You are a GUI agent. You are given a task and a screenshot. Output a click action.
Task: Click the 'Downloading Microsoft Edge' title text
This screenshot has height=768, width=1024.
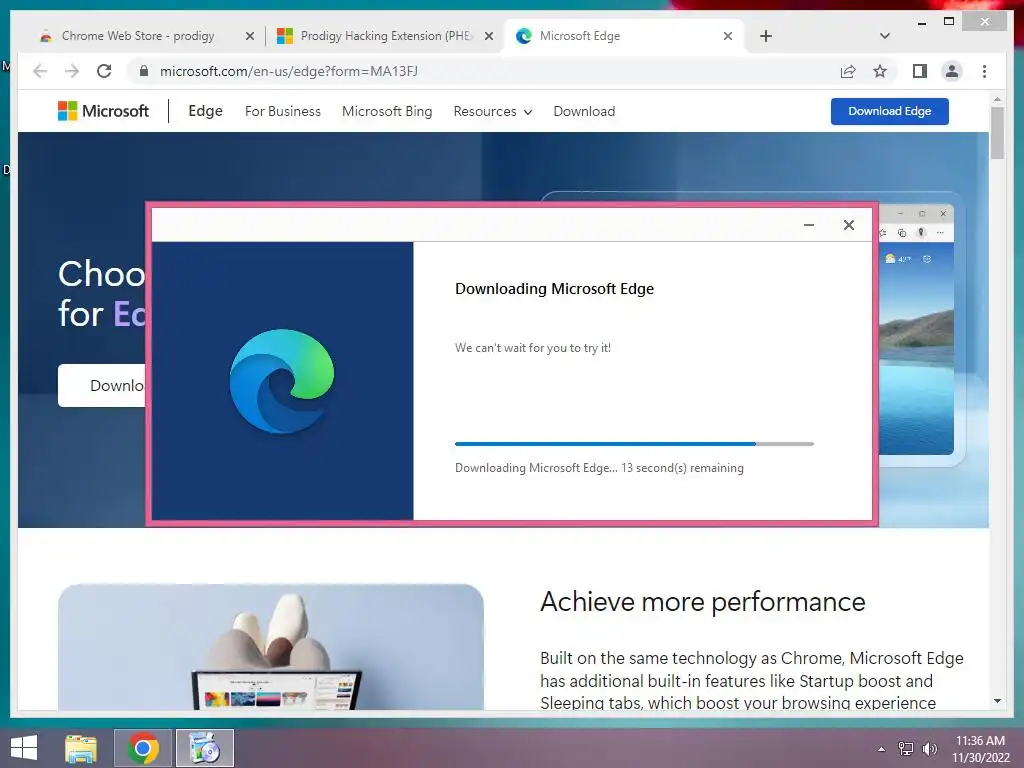[x=554, y=289]
